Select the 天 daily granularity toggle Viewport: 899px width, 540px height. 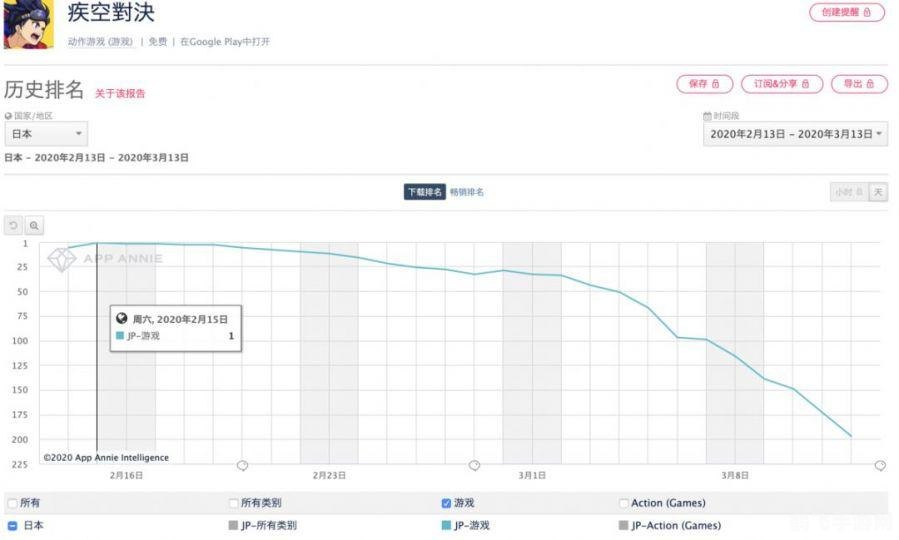(877, 192)
